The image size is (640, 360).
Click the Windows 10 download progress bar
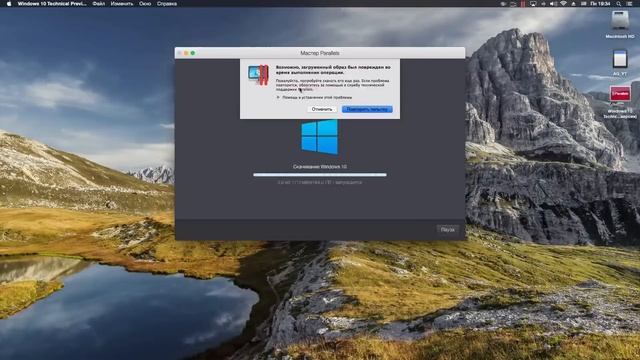(x=320, y=175)
